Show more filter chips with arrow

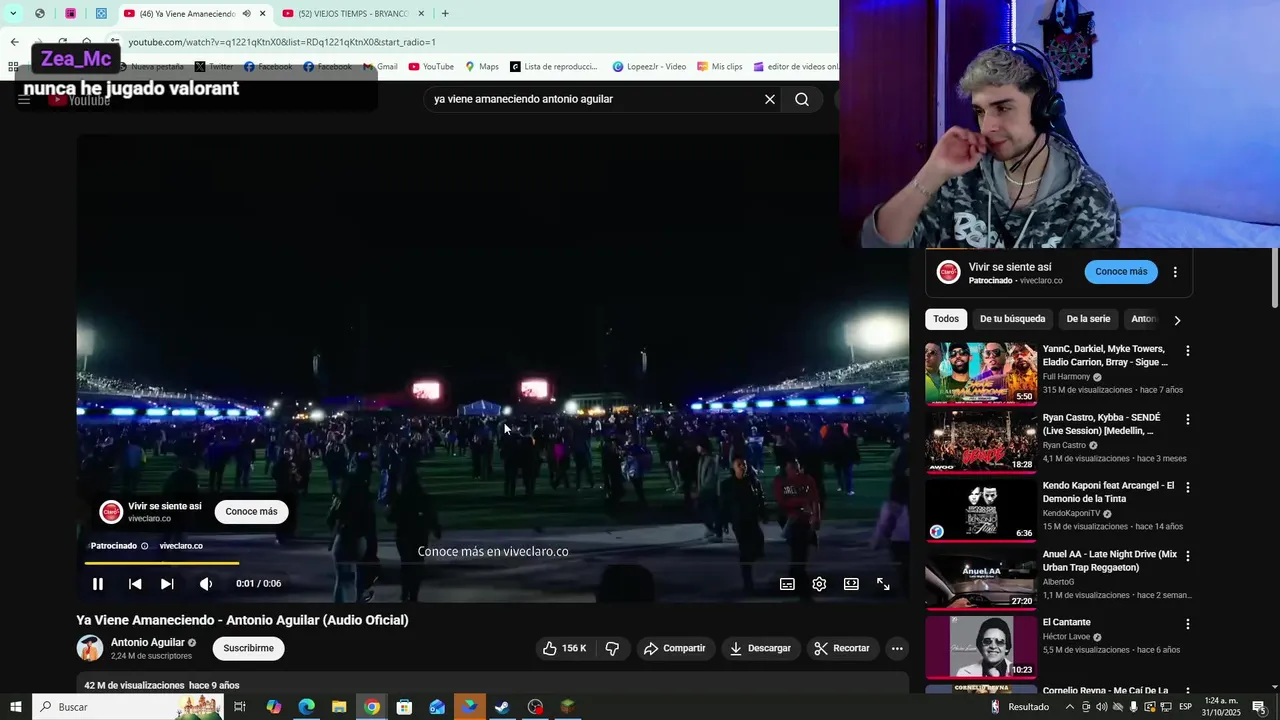1177,320
